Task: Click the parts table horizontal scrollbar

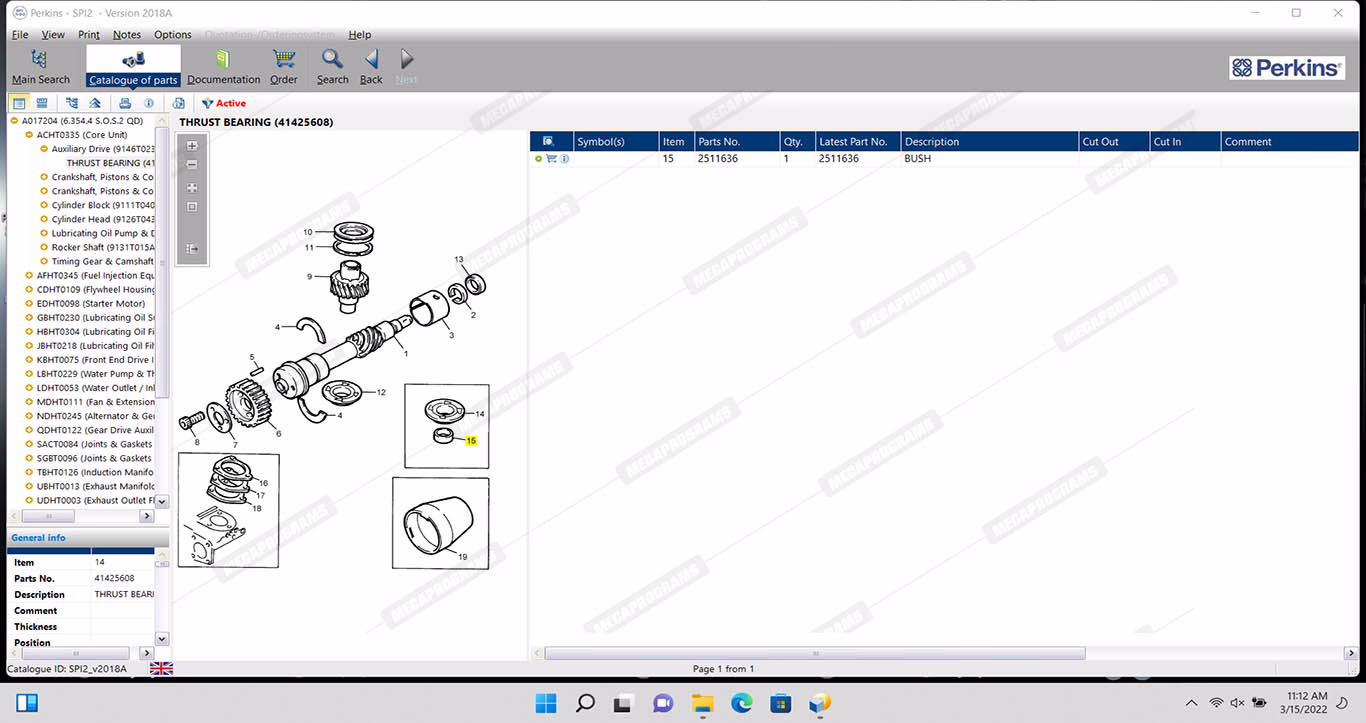Action: point(815,653)
